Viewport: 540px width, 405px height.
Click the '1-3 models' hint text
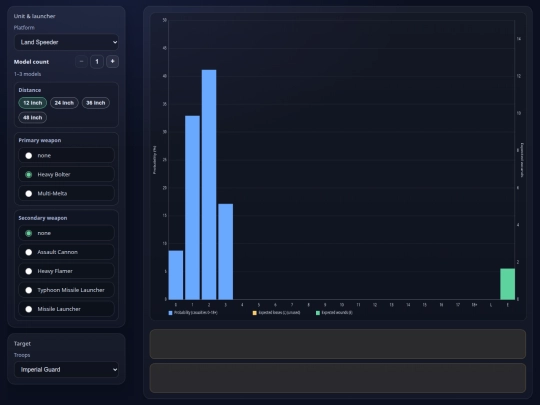click(x=28, y=74)
